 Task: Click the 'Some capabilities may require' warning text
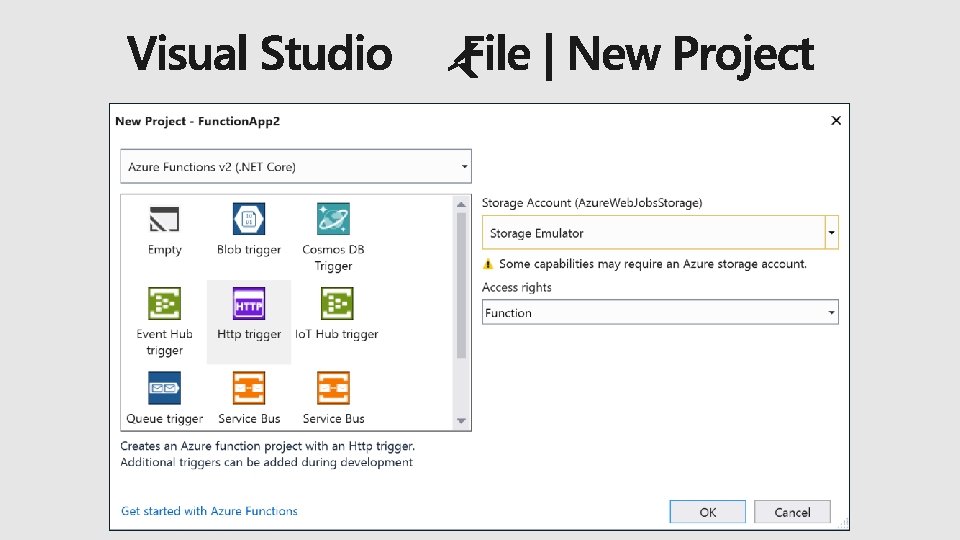pos(653,264)
